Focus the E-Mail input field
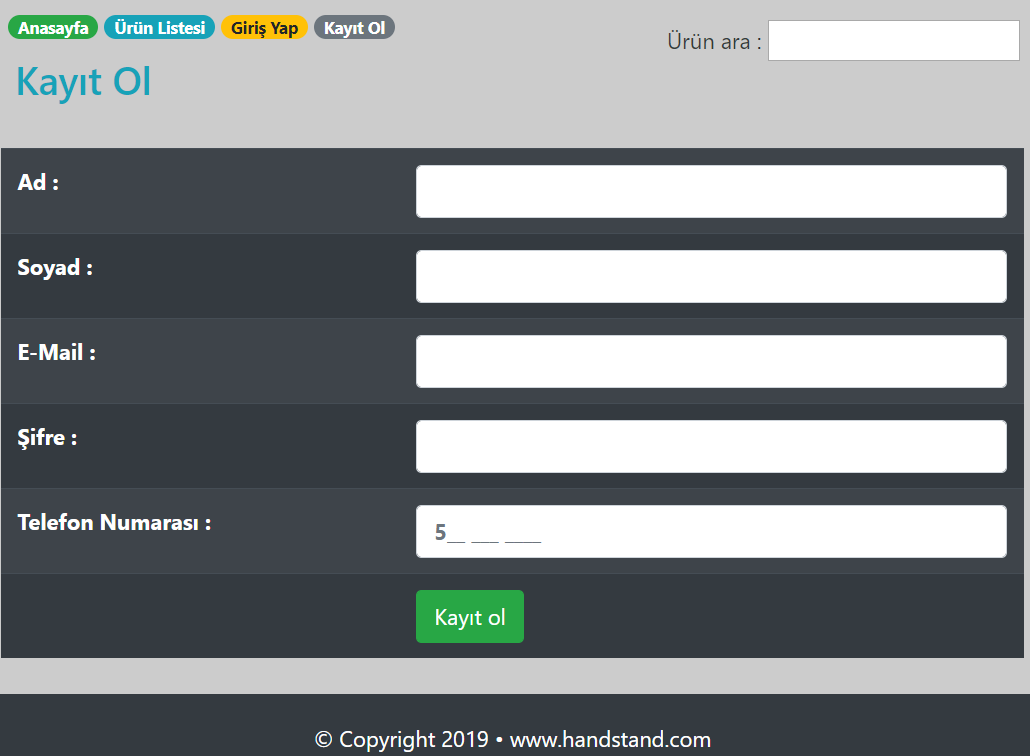1030x756 pixels. pyautogui.click(x=711, y=361)
